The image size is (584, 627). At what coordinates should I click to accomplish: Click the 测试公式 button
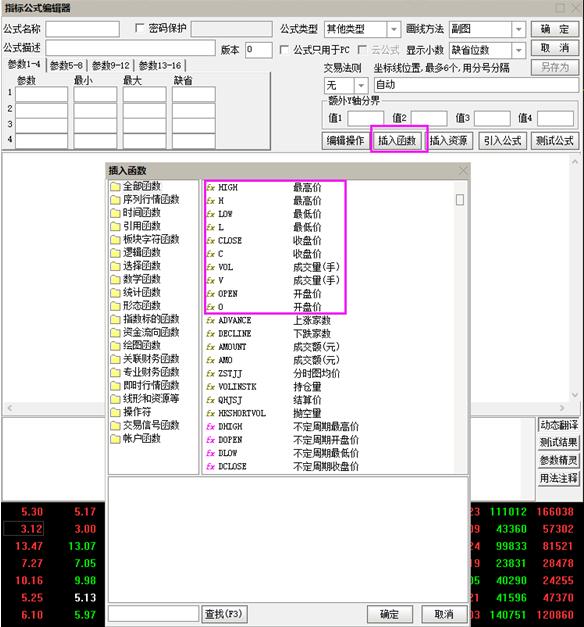(x=555, y=141)
